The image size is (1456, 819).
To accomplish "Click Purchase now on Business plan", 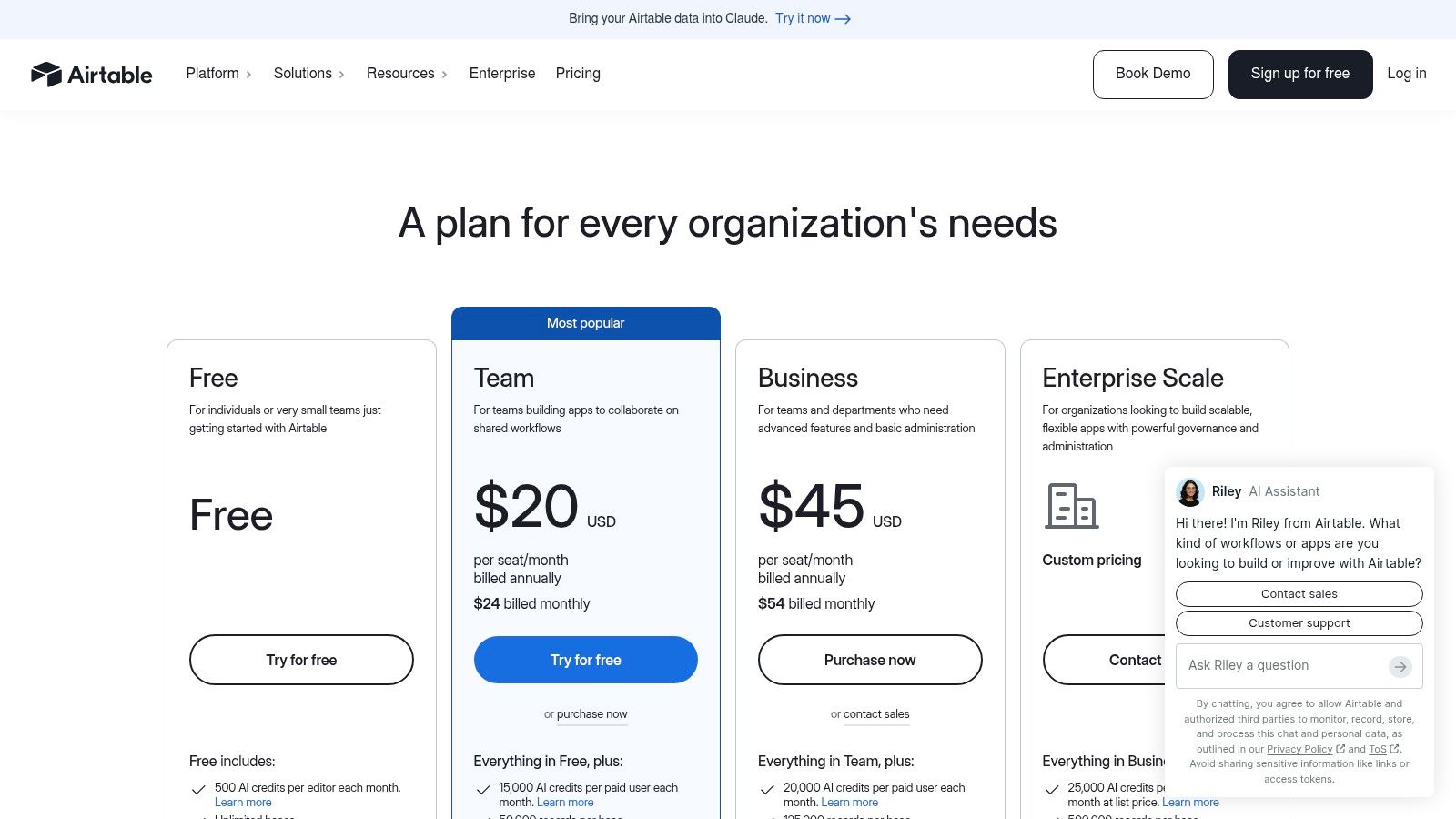I will click(x=870, y=660).
